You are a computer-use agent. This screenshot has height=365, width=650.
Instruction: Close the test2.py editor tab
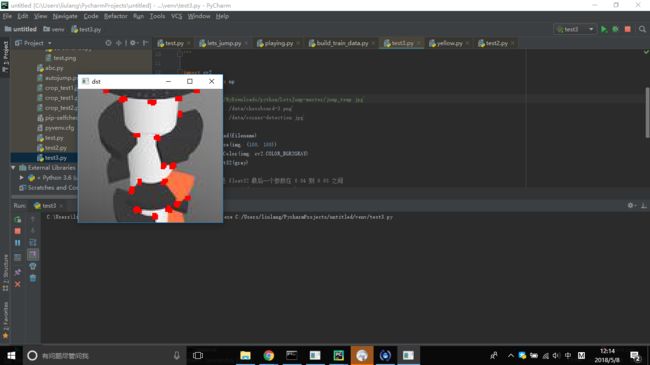[513, 43]
